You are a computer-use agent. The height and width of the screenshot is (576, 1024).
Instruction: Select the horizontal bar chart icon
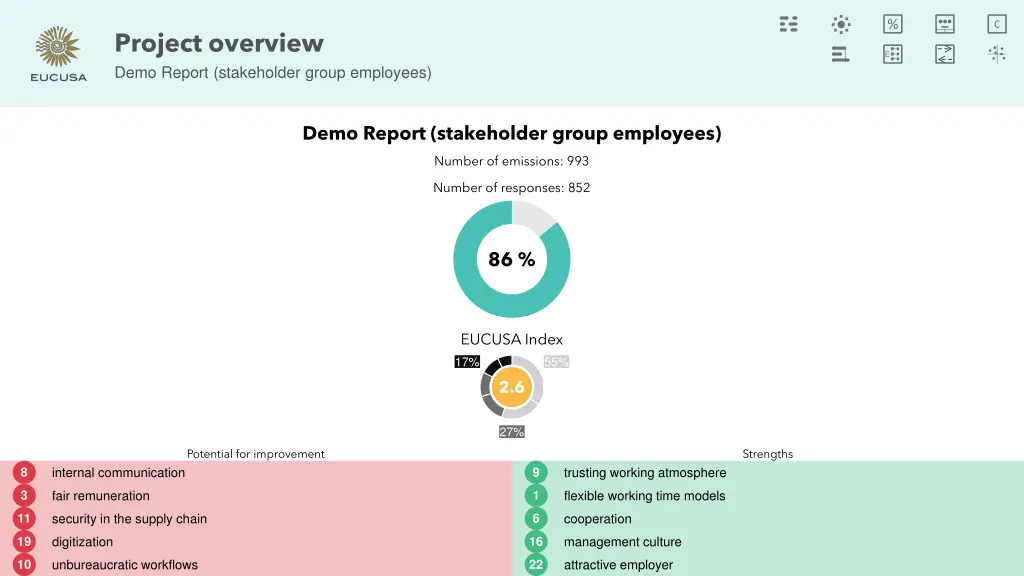coord(840,54)
